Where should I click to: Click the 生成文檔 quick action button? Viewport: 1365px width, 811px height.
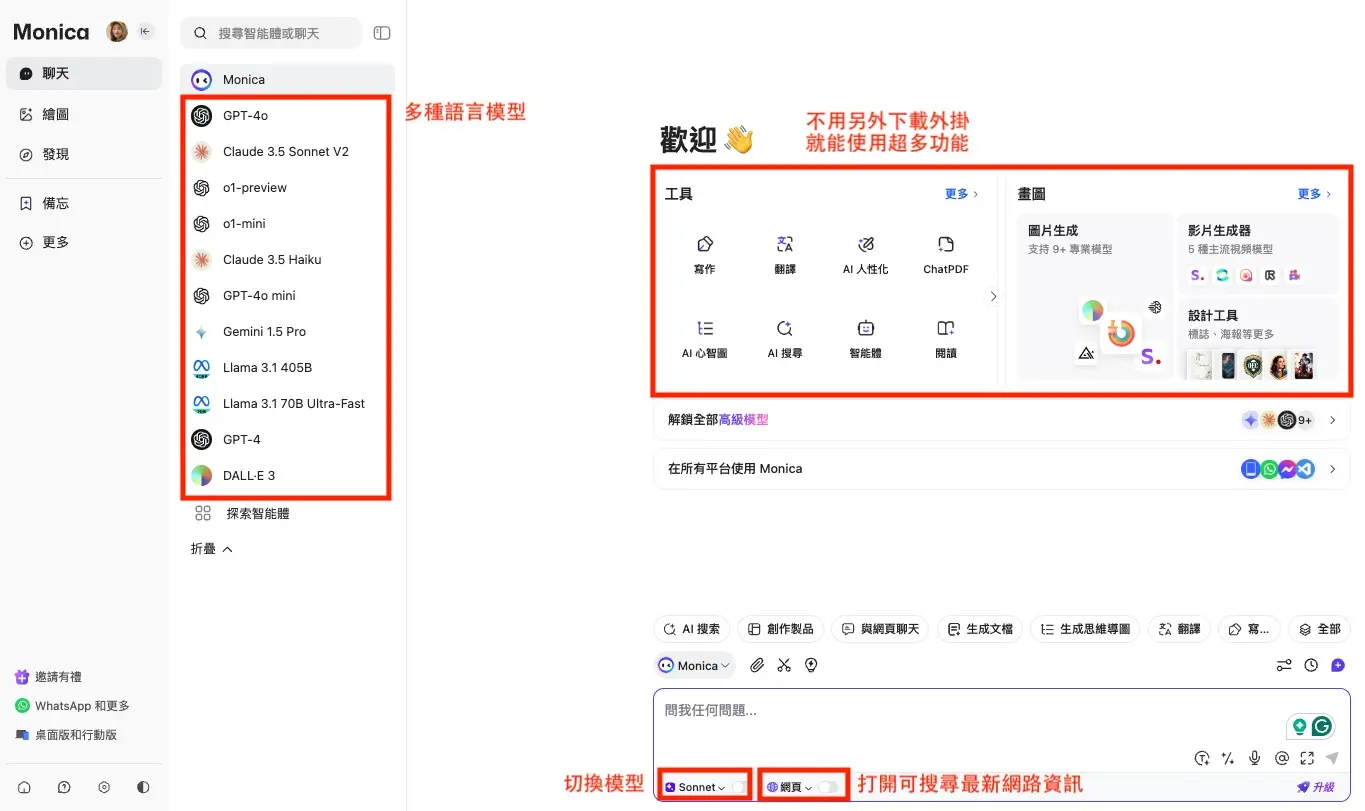[981, 629]
